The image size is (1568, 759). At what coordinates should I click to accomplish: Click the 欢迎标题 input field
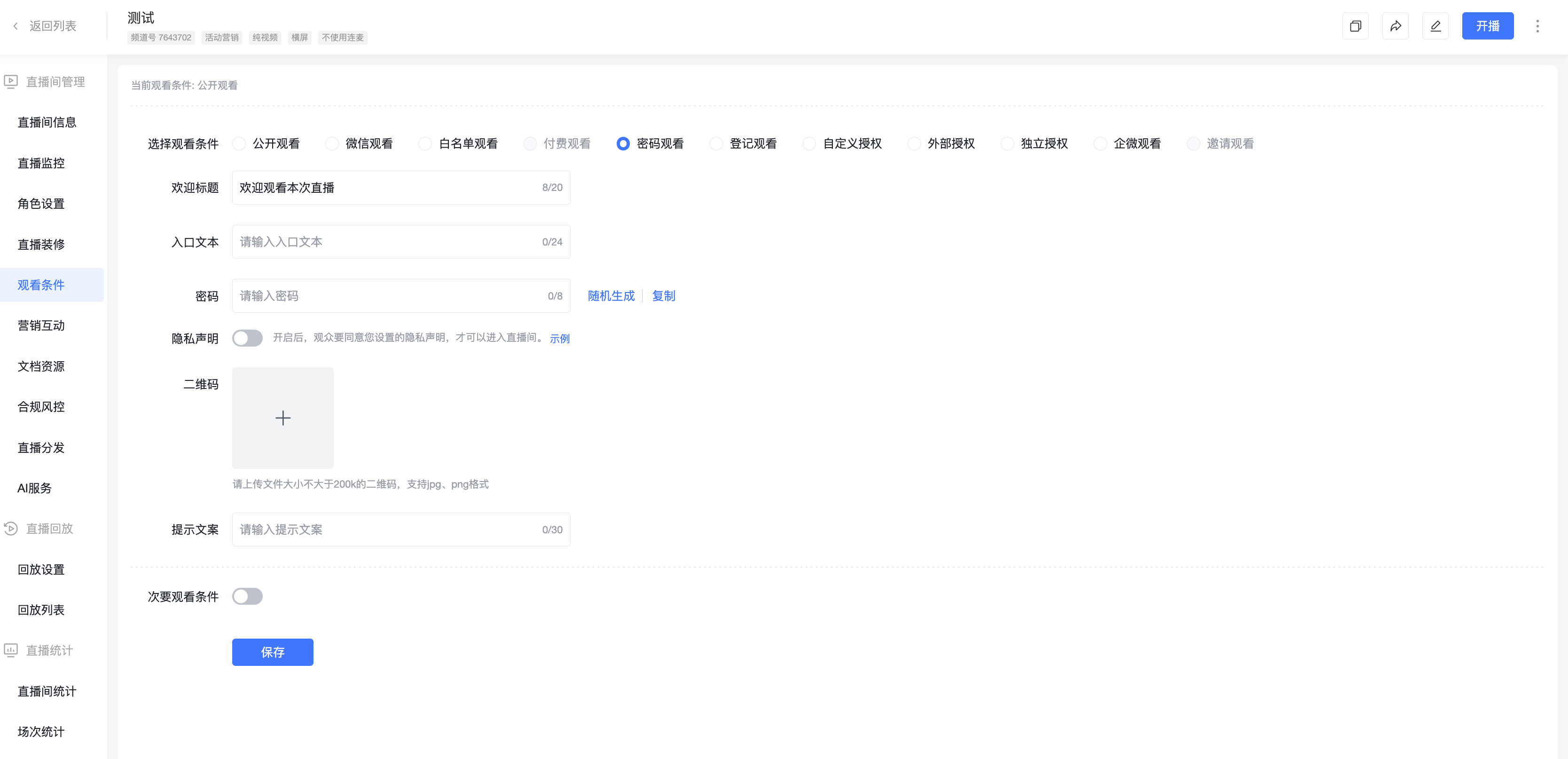coord(401,188)
